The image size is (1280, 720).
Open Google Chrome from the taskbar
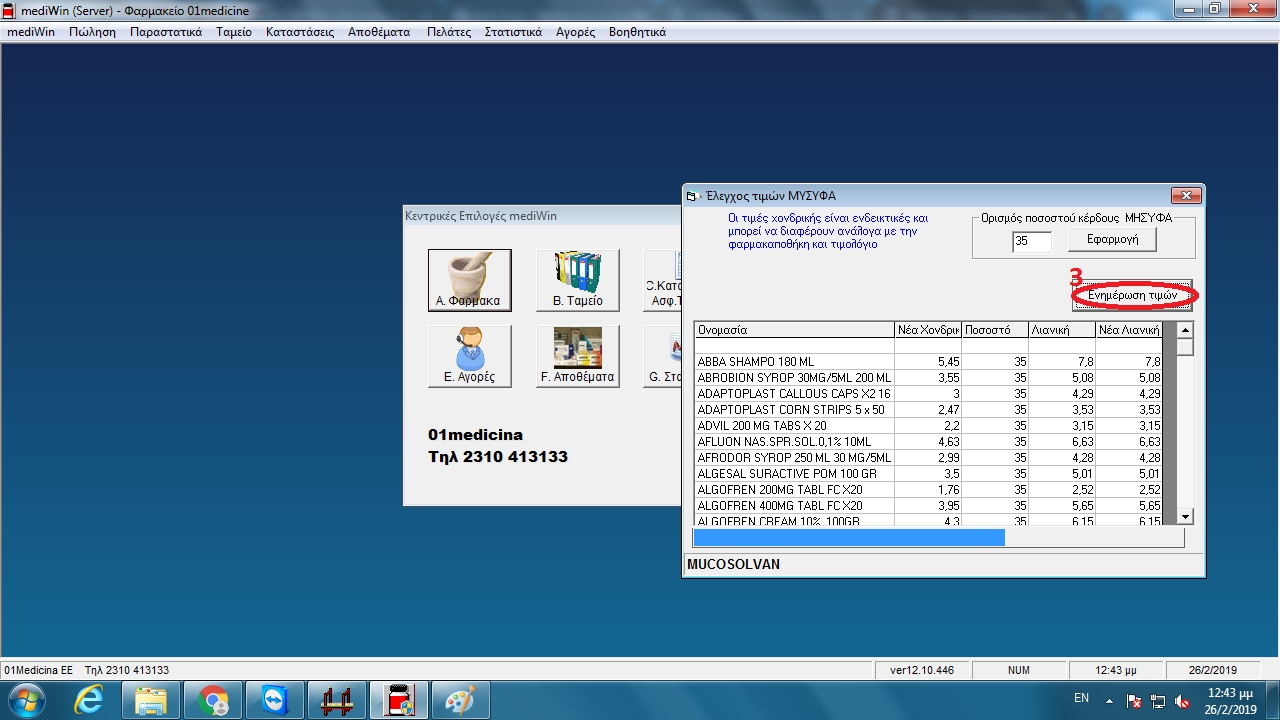pyautogui.click(x=212, y=700)
